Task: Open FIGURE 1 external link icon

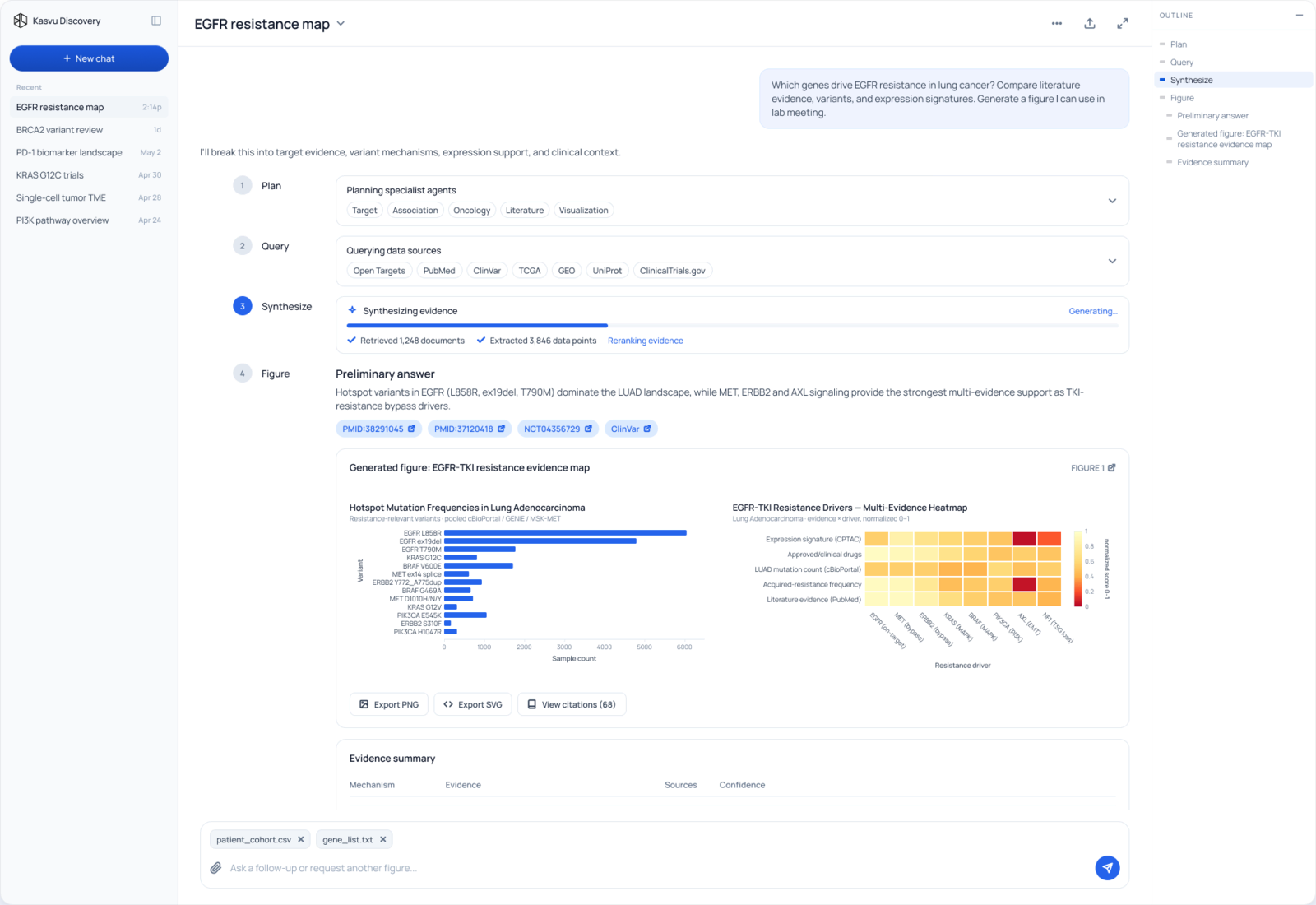Action: (x=1112, y=468)
